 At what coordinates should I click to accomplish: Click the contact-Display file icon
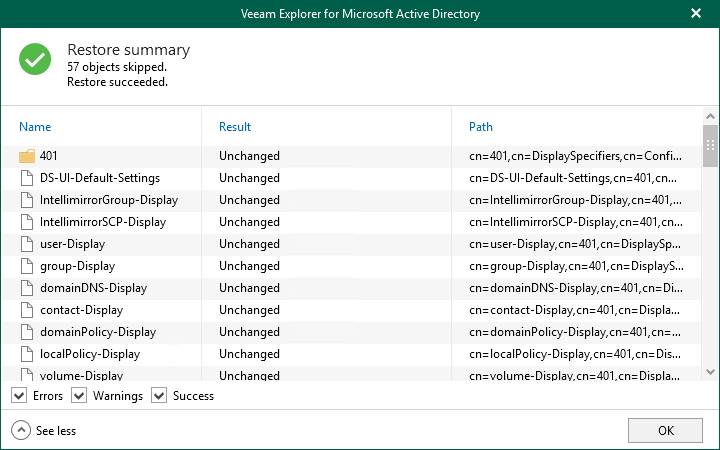(27, 310)
